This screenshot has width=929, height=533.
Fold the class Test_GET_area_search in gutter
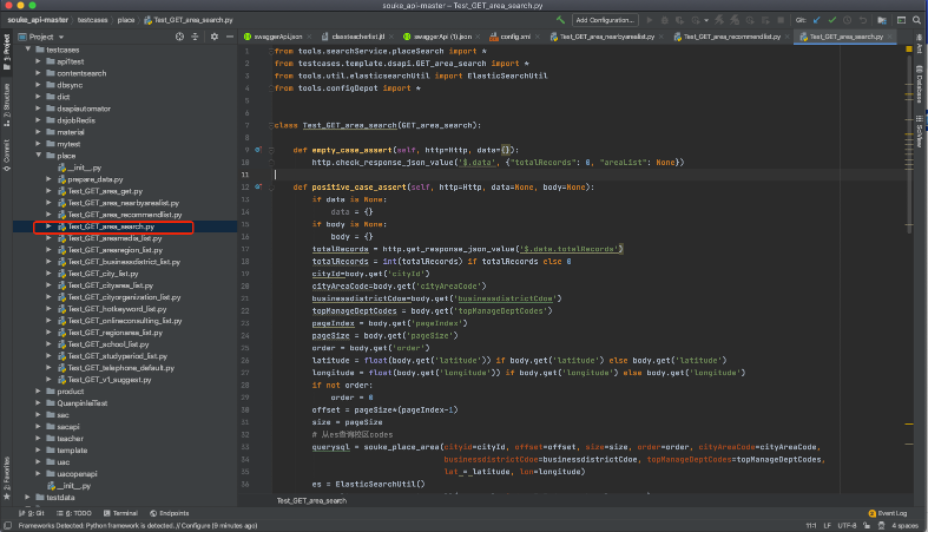[271, 125]
